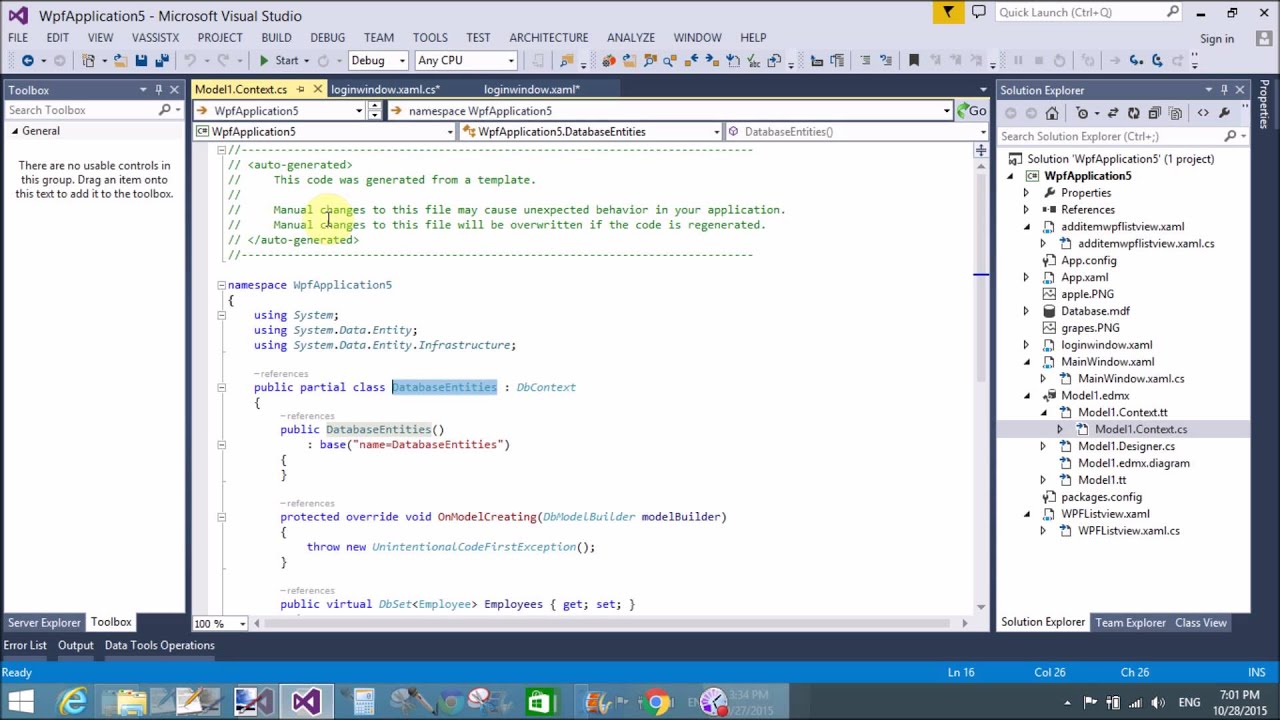Expand the Database.mdf node
Image resolution: width=1280 pixels, height=720 pixels.
1025,311
